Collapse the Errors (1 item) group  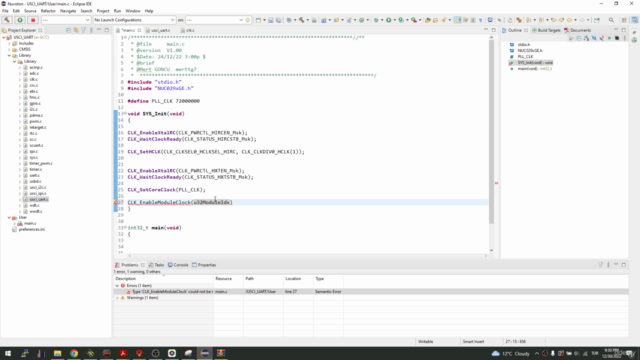[117, 286]
